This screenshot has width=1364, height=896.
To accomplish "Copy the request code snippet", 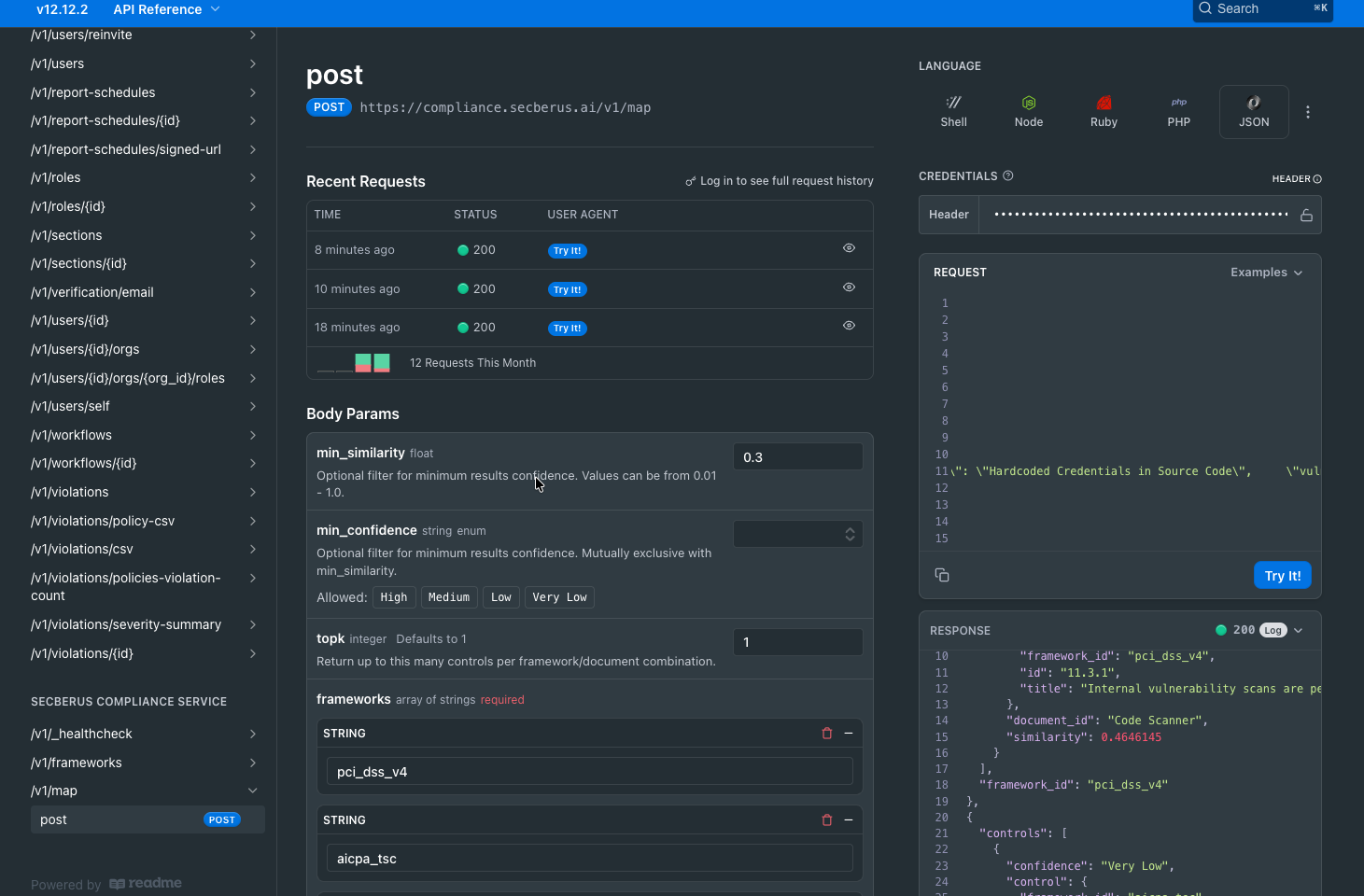I will tap(942, 575).
